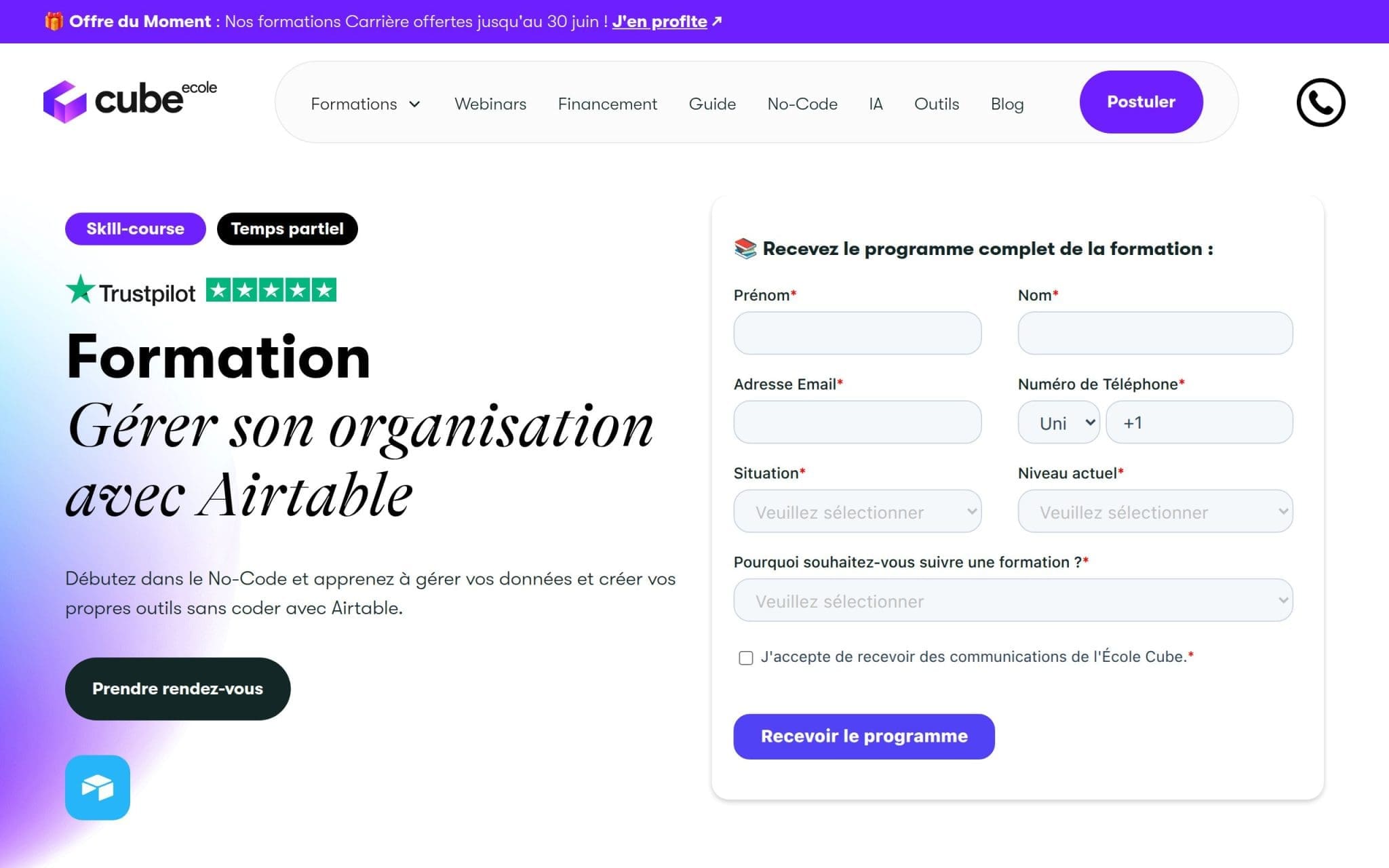Click the books emoji icon
Viewport: 1389px width, 868px height.
(x=745, y=249)
